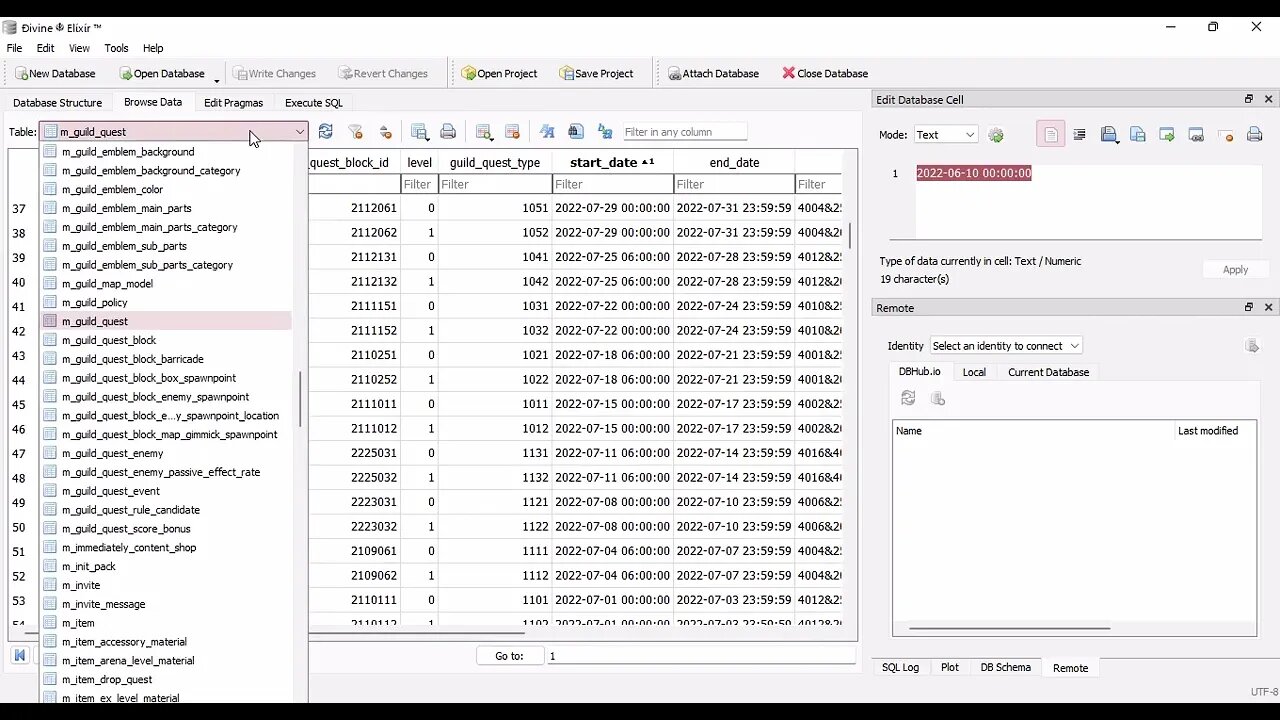Switch to the Database Structure tab
The height and width of the screenshot is (720, 1280).
pos(57,102)
